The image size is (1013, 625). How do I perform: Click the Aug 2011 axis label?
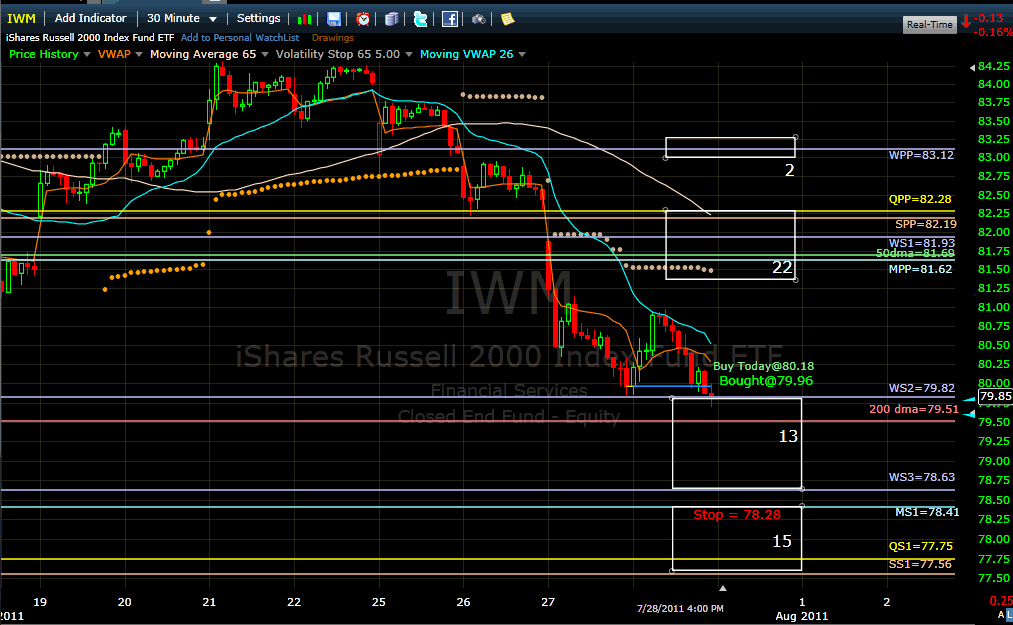pyautogui.click(x=801, y=616)
